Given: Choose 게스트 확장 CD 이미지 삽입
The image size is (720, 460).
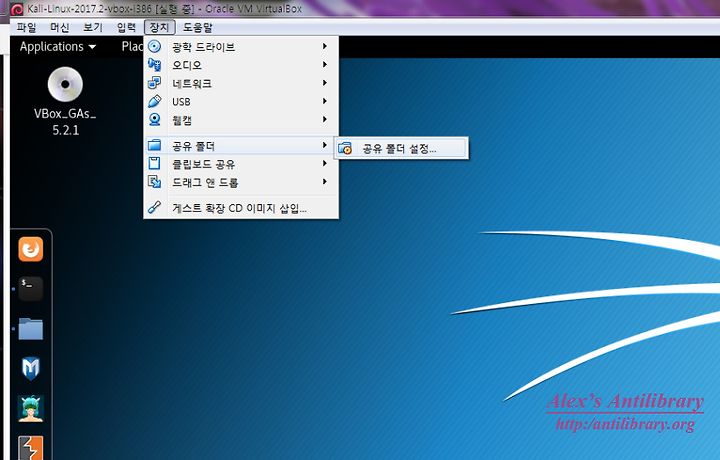Looking at the screenshot, I should (242, 208).
